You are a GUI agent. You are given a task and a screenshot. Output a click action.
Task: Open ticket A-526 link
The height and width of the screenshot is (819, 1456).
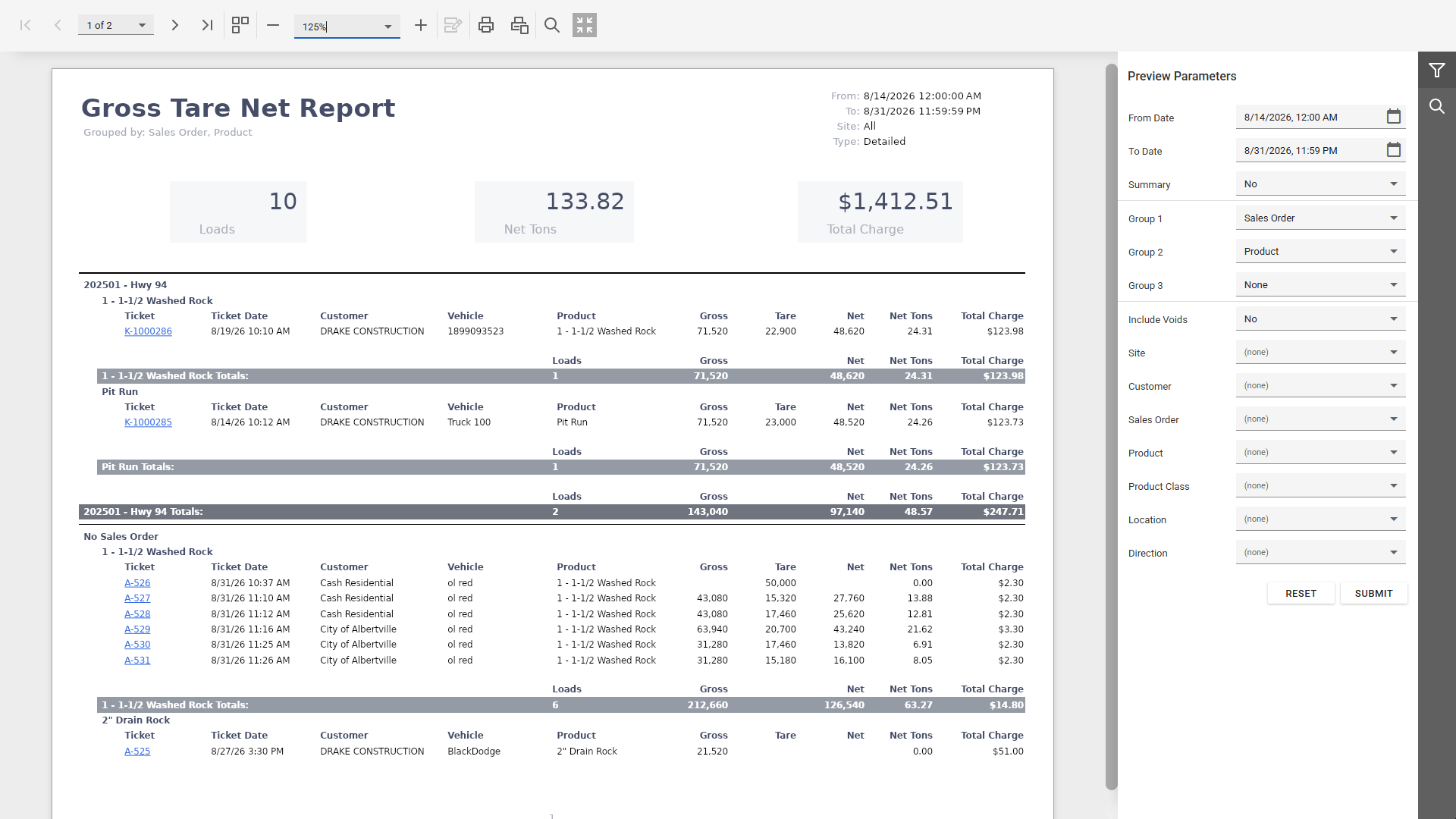pos(137,583)
